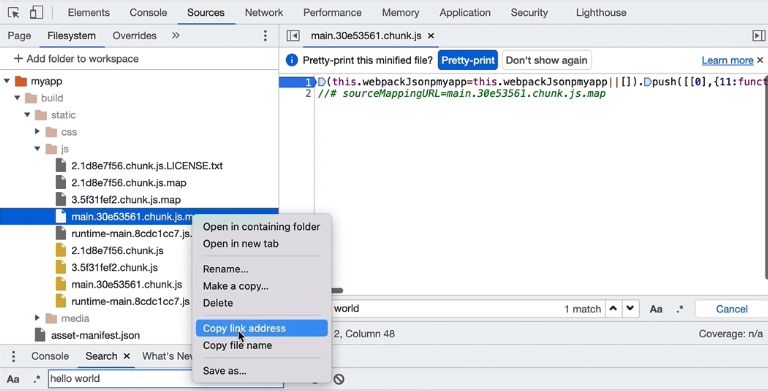Hide the navigator sidebar toggle icon
The width and height of the screenshot is (768, 391).
click(293, 36)
